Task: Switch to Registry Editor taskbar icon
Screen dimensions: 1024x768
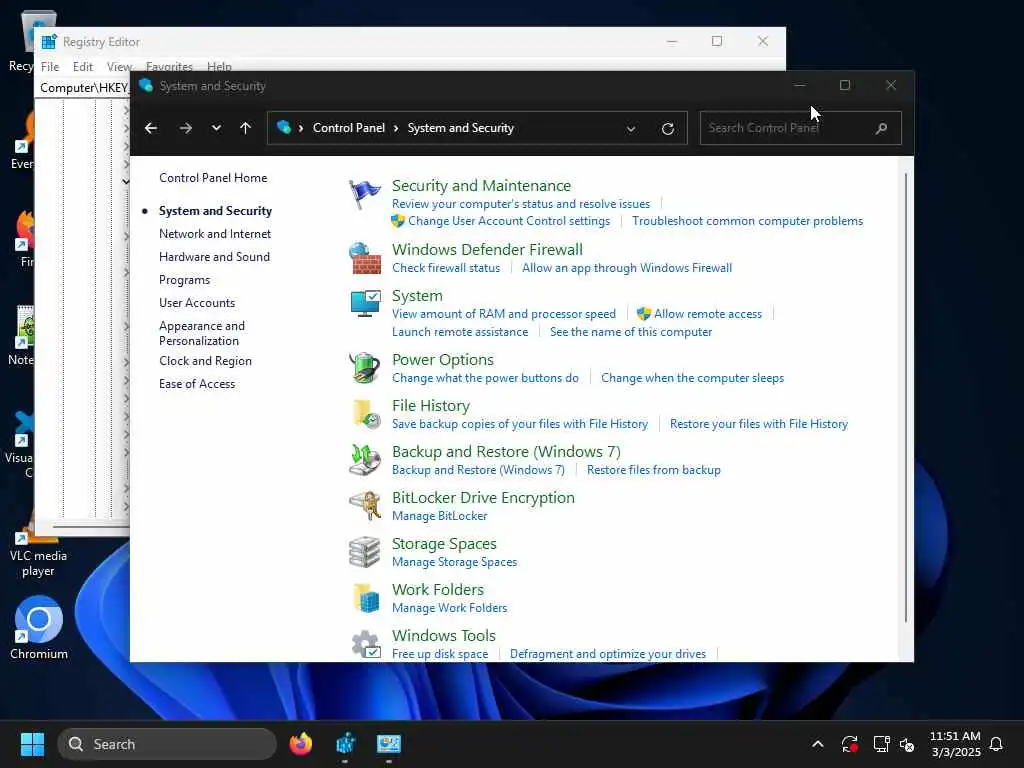Action: tap(345, 744)
